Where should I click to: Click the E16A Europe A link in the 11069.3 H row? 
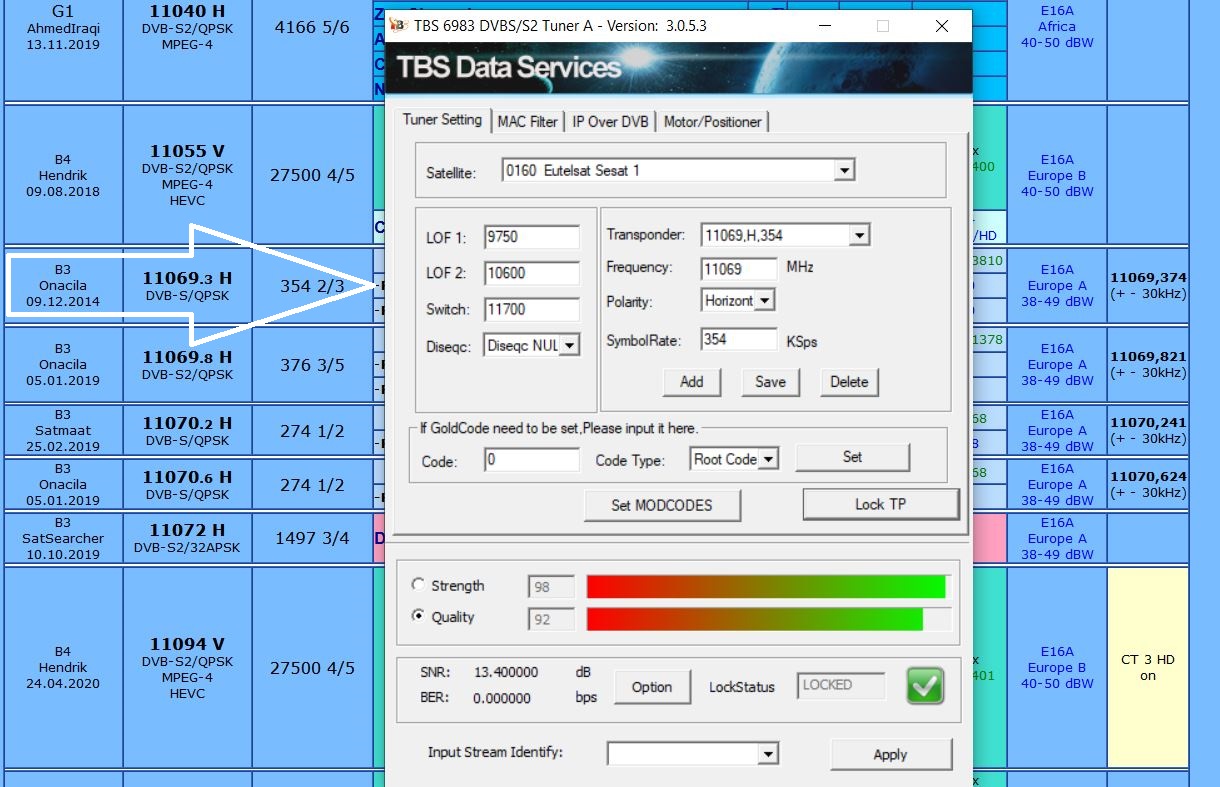tap(1057, 285)
